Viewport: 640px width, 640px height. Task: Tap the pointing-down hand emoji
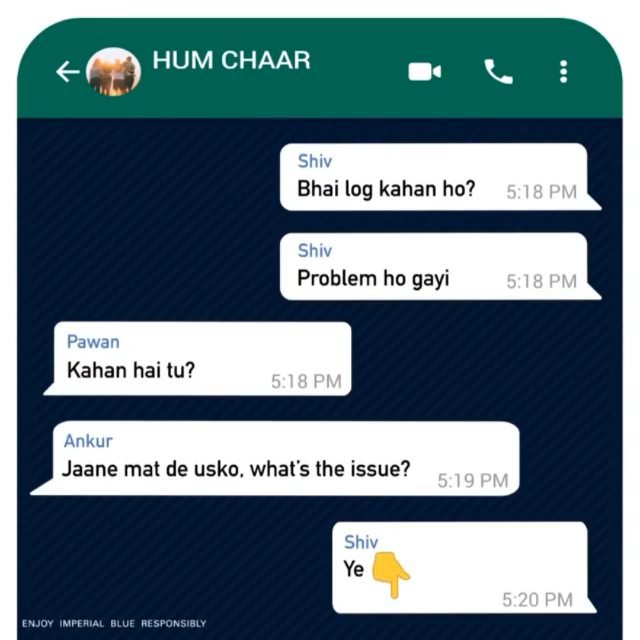[x=391, y=575]
